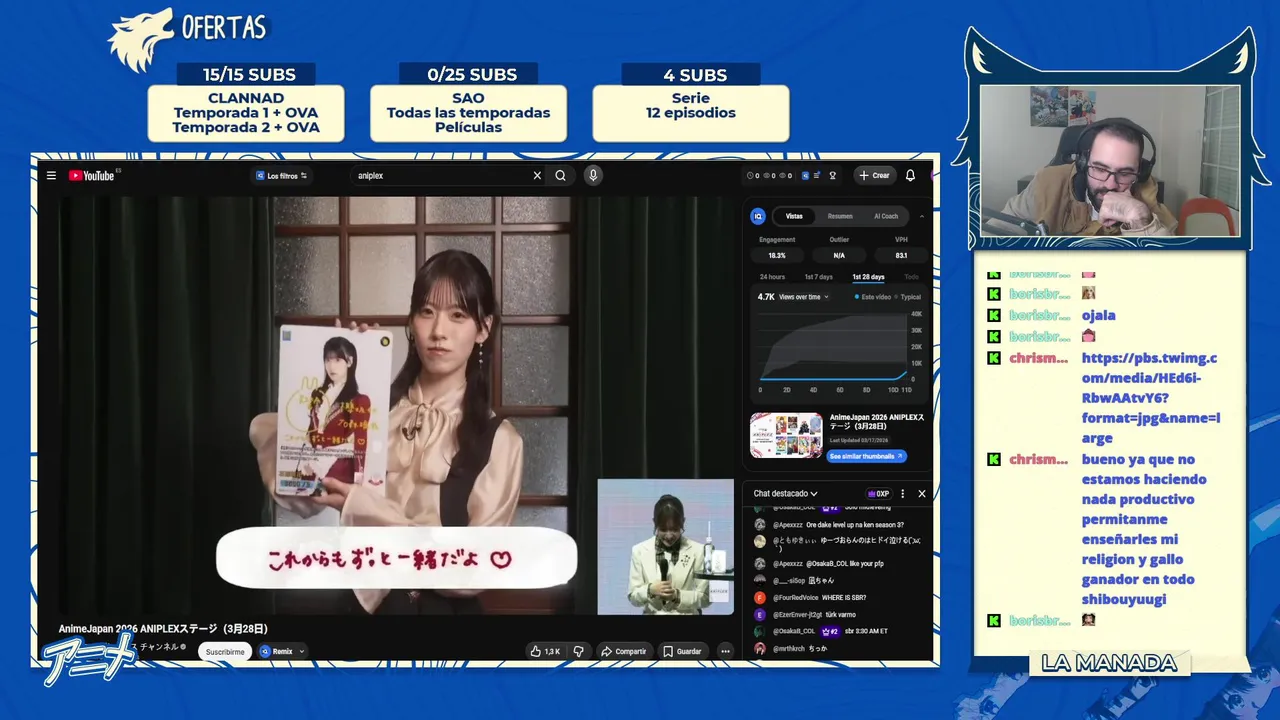Click the CLANNAD offer card
Image resolution: width=1280 pixels, height=720 pixels.
[x=246, y=112]
